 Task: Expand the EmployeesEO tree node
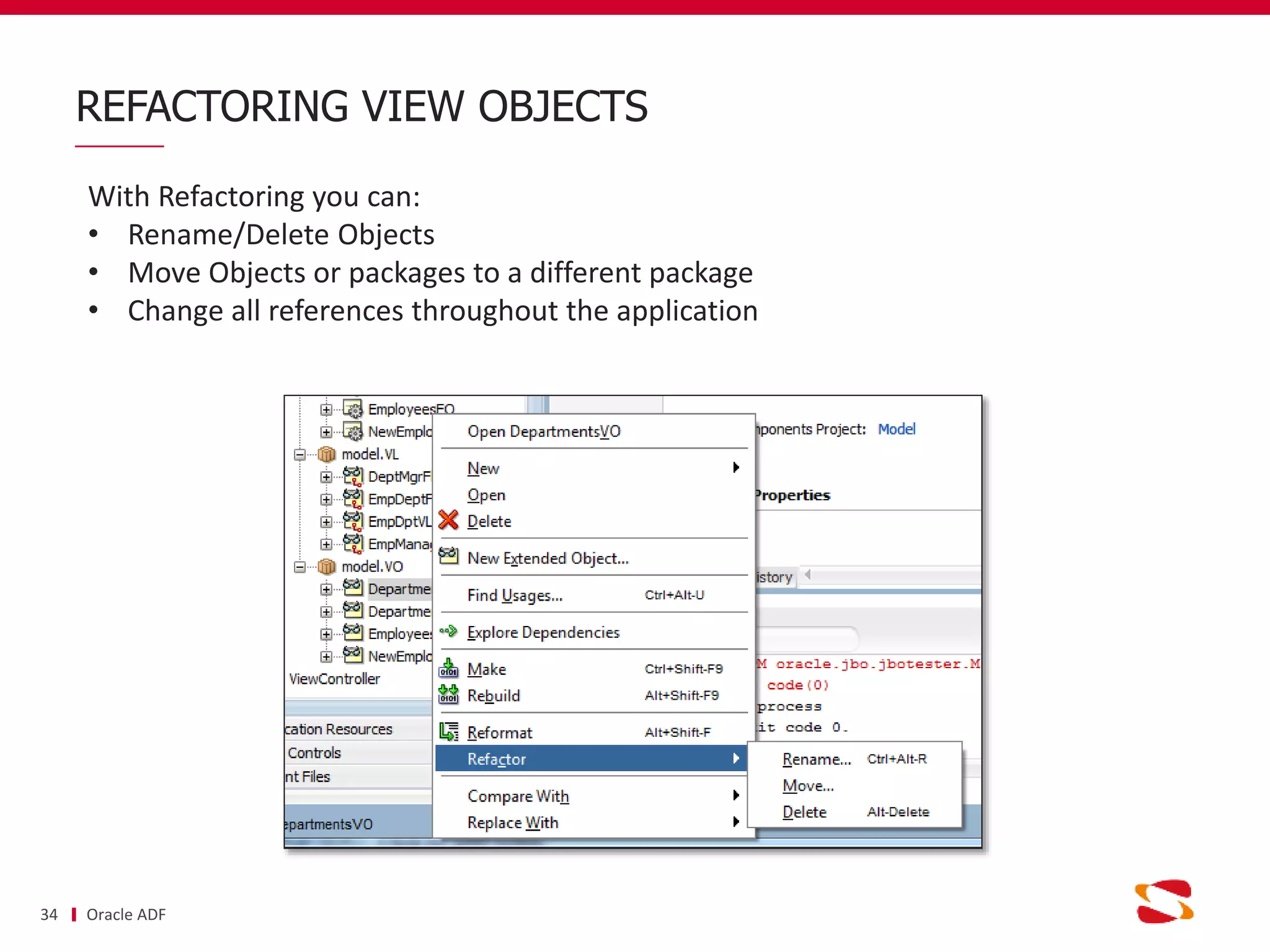pyautogui.click(x=326, y=410)
